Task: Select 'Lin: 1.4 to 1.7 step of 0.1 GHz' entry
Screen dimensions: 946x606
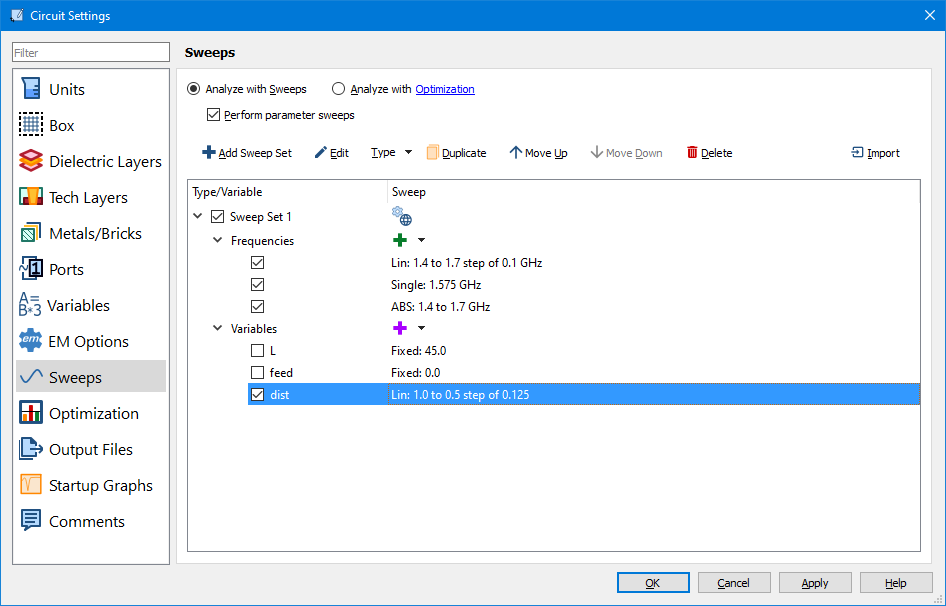Action: (466, 263)
